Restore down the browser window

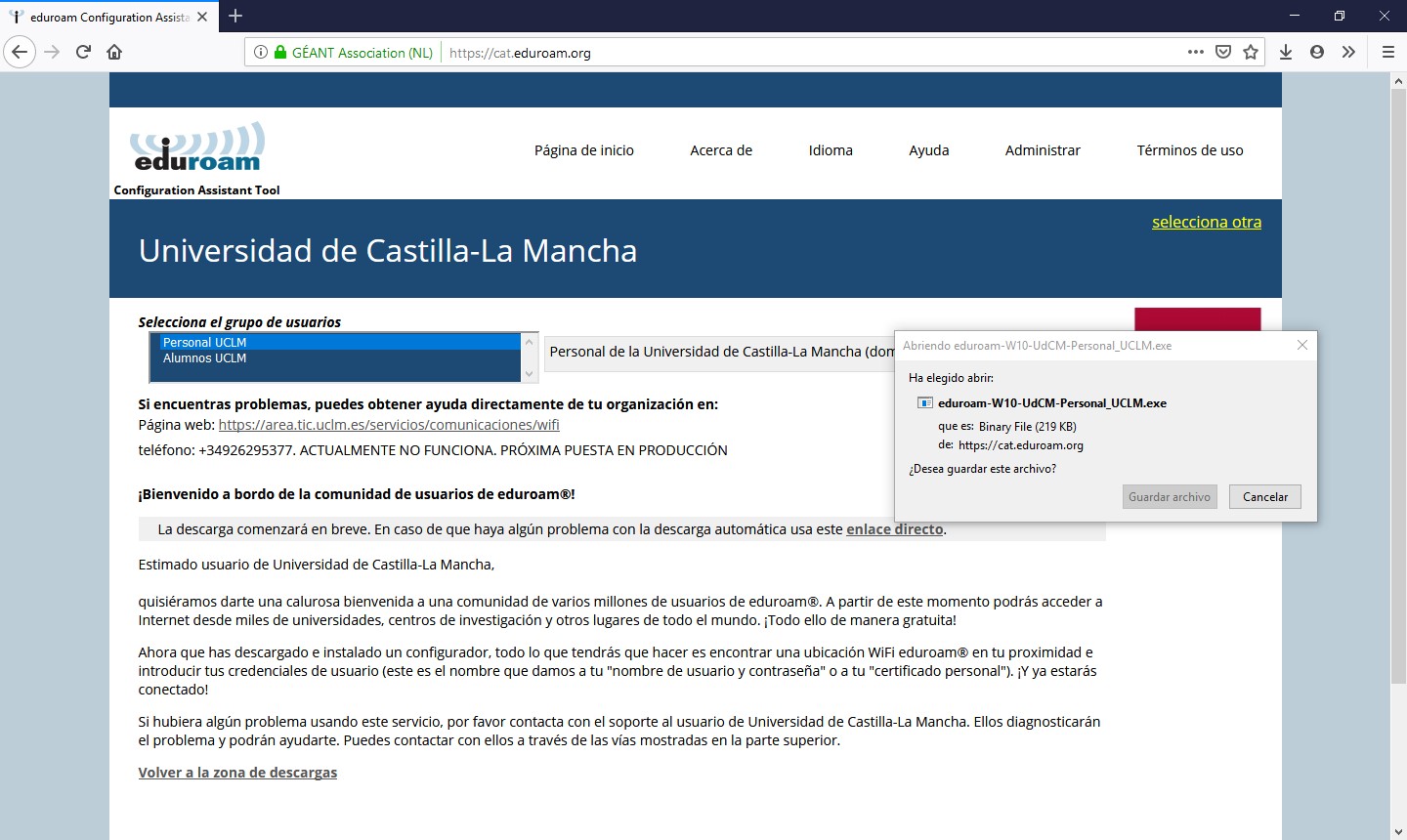[x=1340, y=16]
